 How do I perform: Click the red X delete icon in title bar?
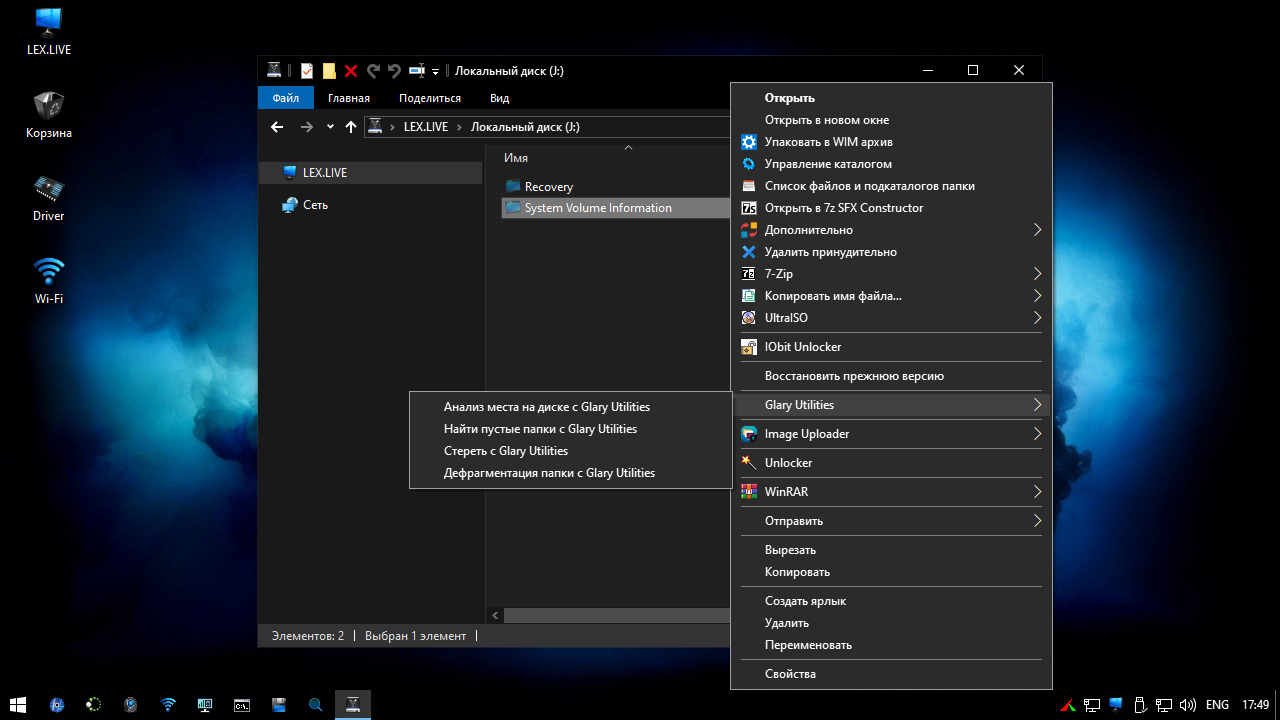click(351, 71)
